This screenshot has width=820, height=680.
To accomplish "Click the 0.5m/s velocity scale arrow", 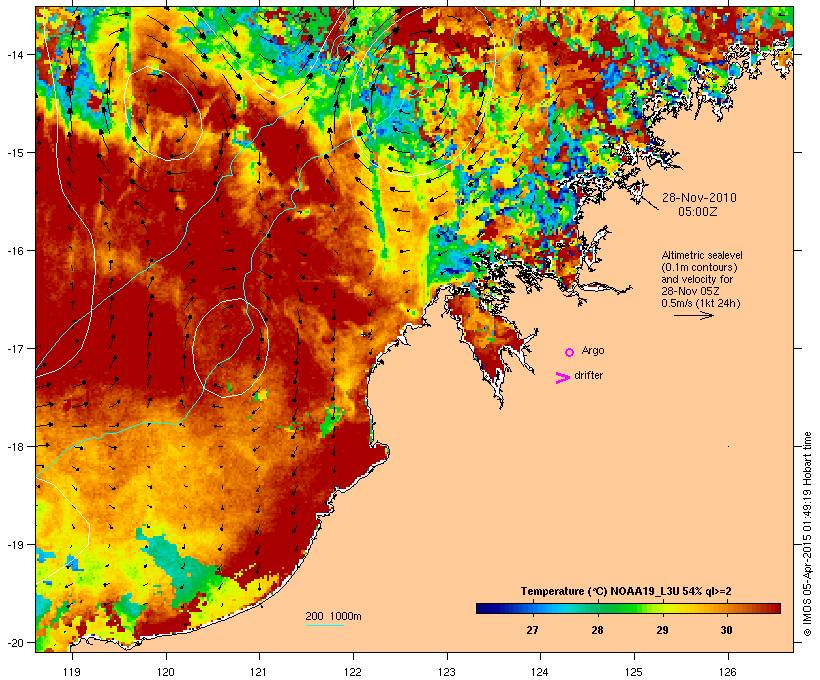I will [693, 315].
